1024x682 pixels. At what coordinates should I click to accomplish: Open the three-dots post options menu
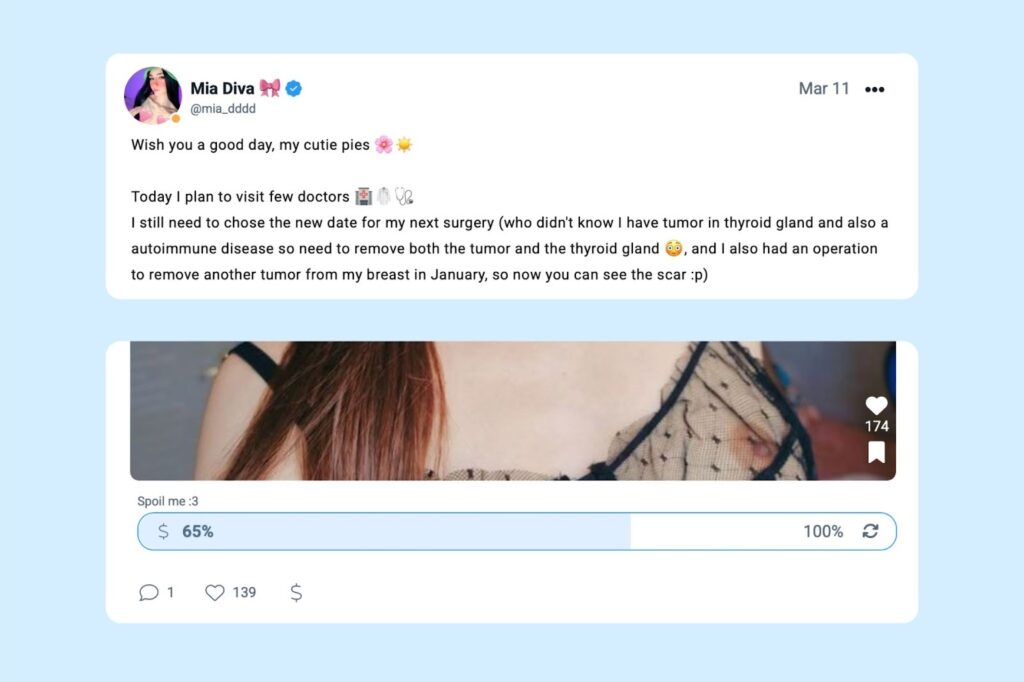click(874, 89)
